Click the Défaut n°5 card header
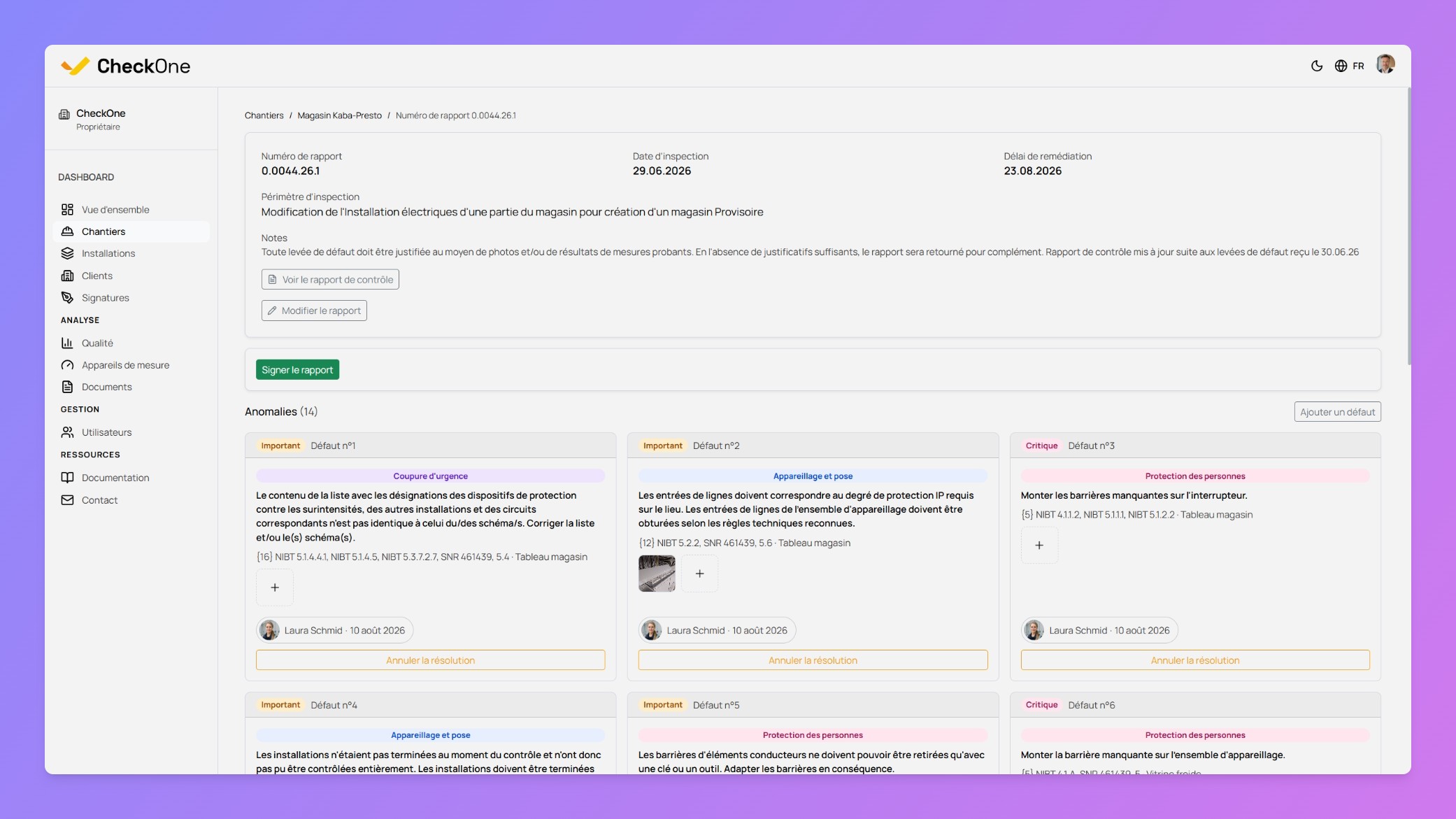 point(813,705)
